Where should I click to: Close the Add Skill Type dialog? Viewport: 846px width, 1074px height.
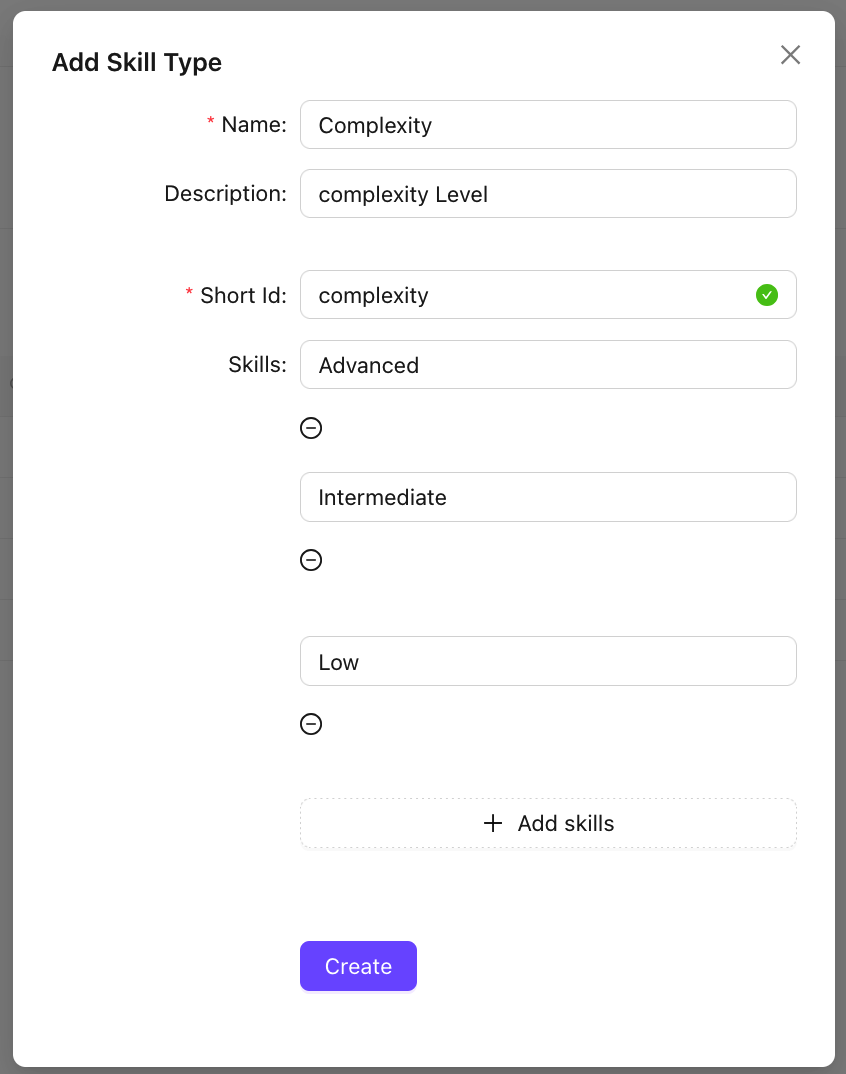pos(790,55)
